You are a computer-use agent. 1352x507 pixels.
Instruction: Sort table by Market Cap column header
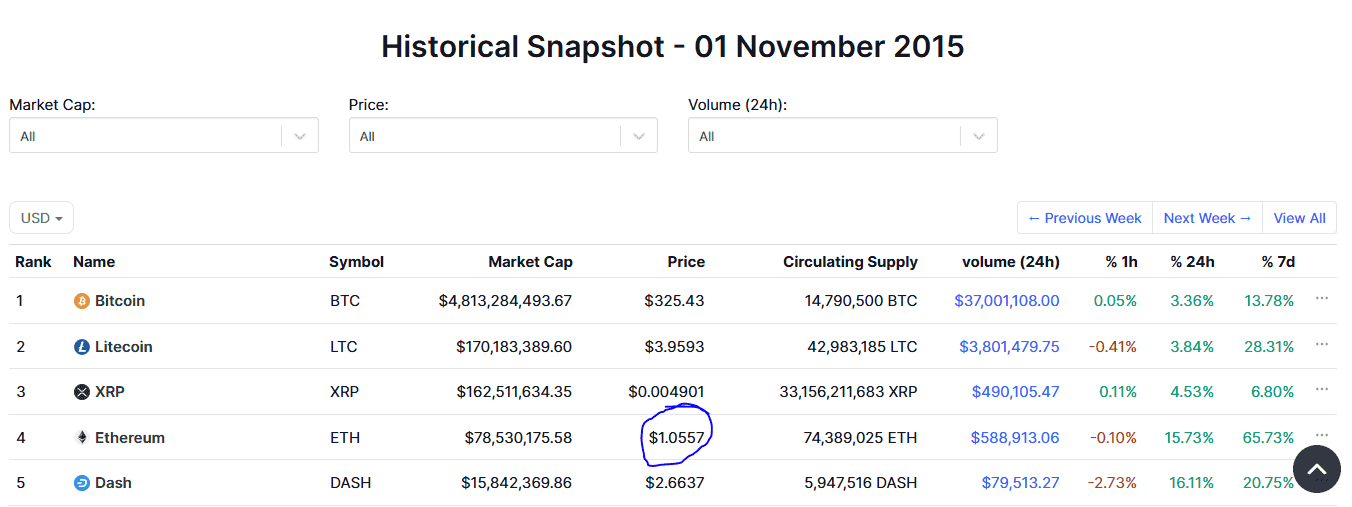(530, 262)
